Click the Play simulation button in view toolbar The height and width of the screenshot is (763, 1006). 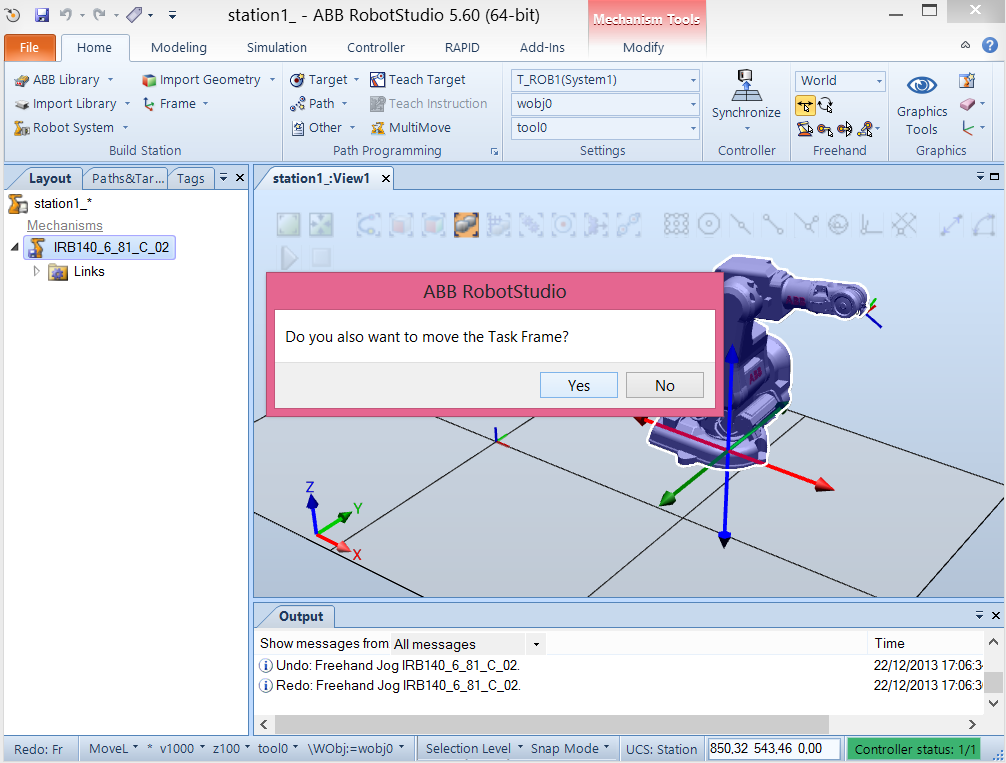289,258
